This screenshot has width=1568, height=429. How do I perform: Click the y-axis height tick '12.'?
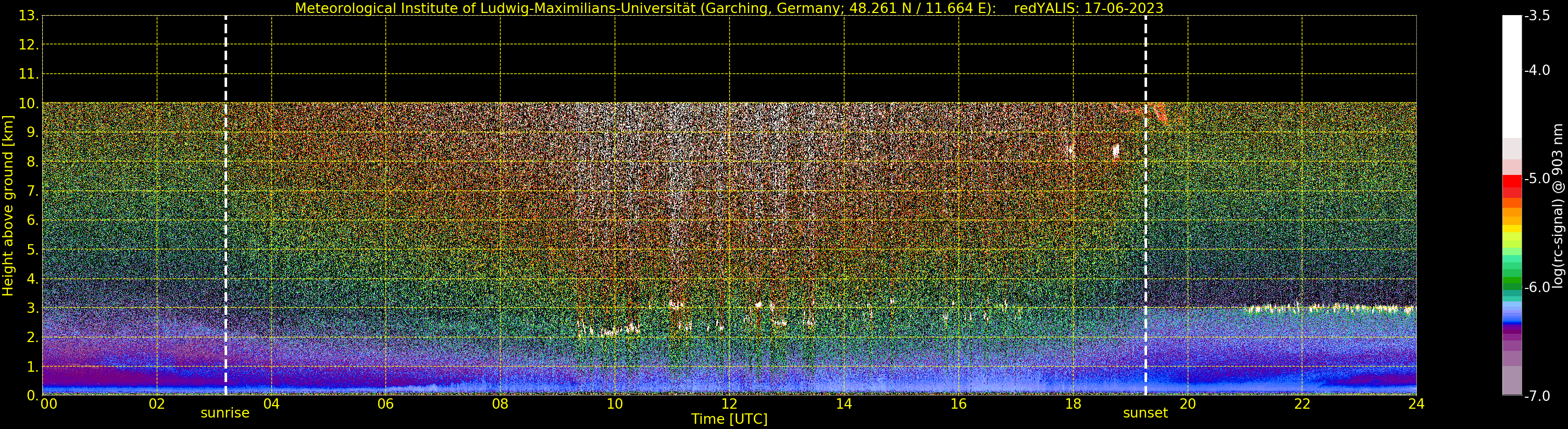pyautogui.click(x=29, y=45)
